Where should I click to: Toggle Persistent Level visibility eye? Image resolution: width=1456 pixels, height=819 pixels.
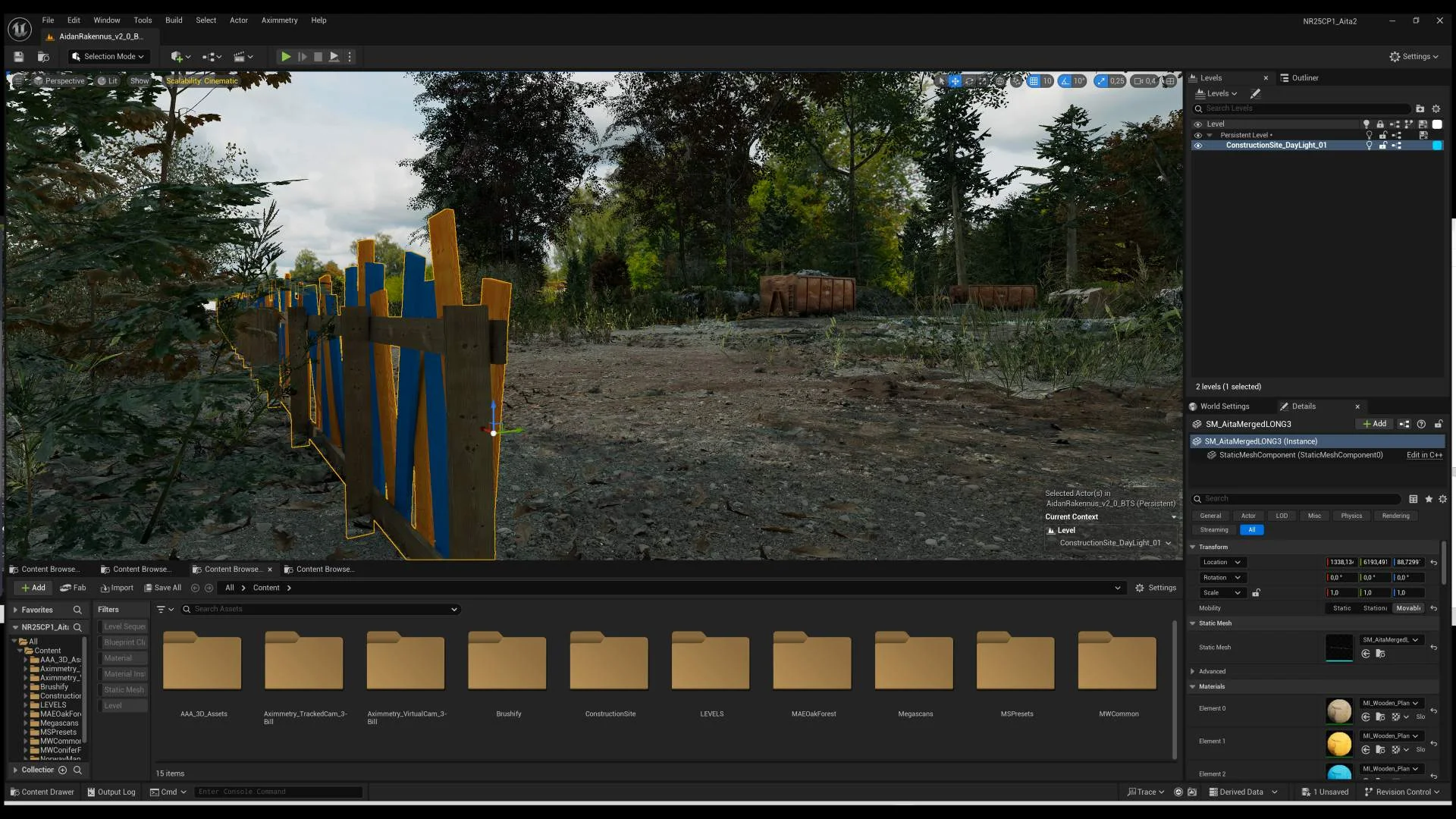(x=1198, y=136)
